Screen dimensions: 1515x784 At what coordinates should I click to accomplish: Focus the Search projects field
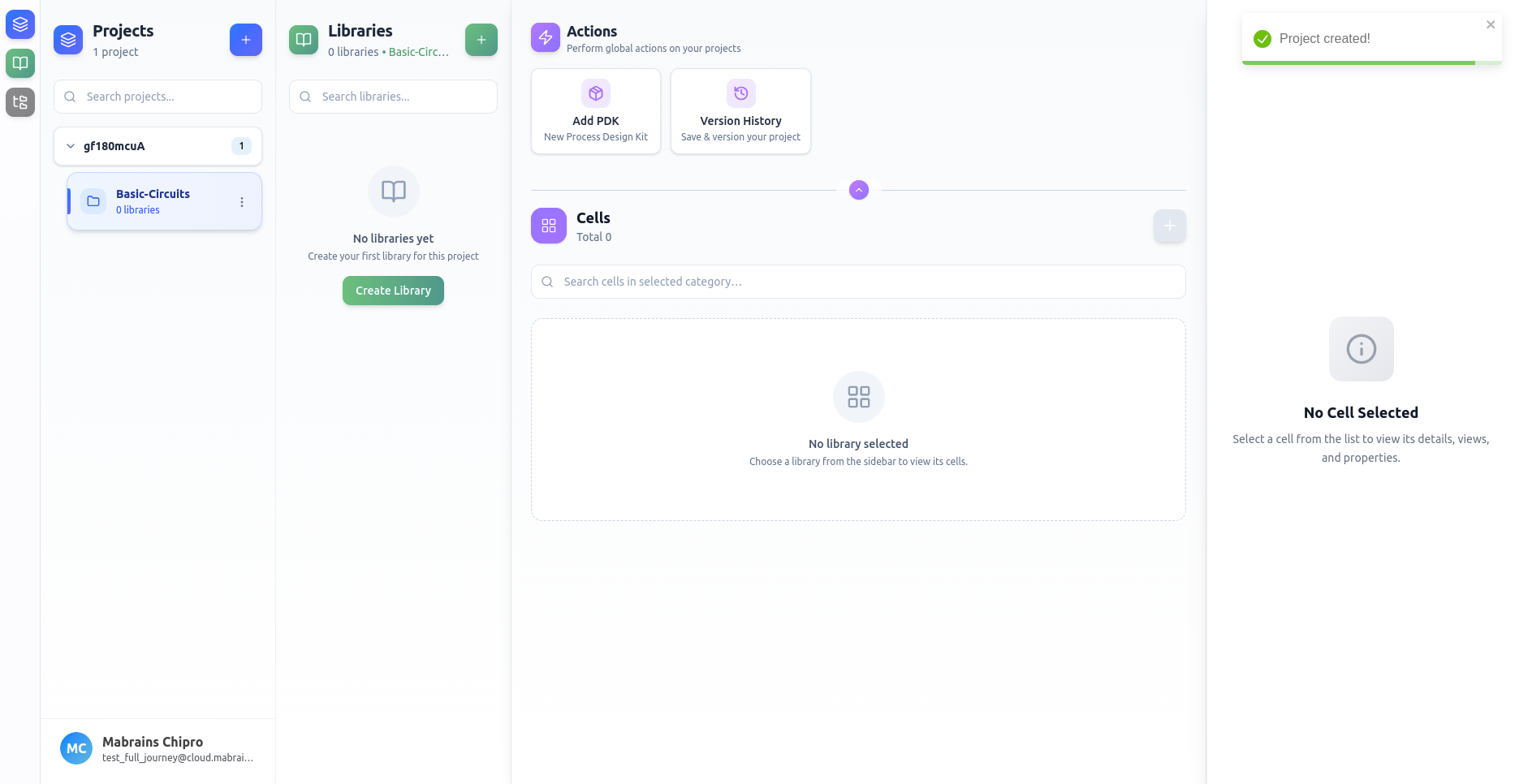coord(166,97)
